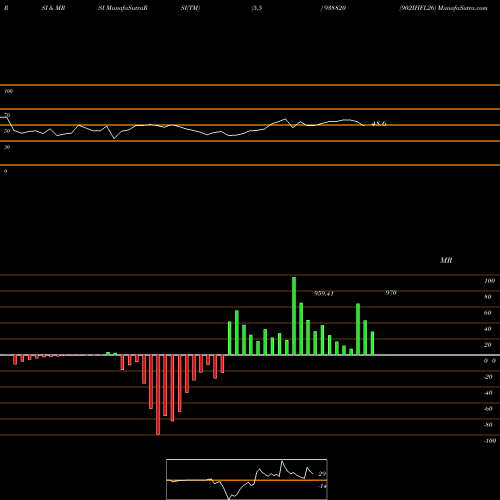
Task: Click the 970 price label
Action: (391, 292)
